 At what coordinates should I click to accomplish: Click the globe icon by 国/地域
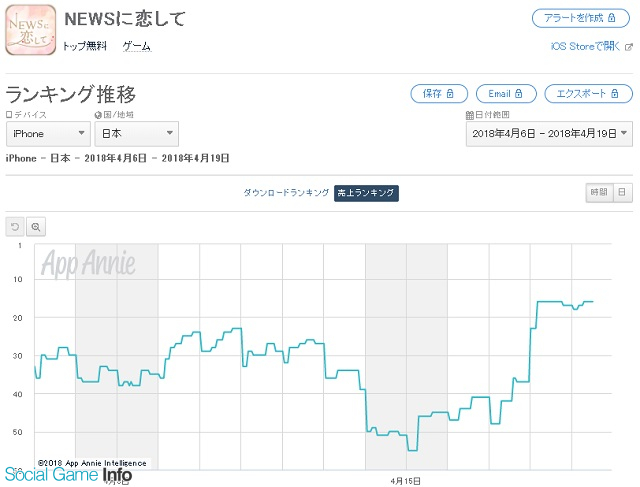pos(98,115)
